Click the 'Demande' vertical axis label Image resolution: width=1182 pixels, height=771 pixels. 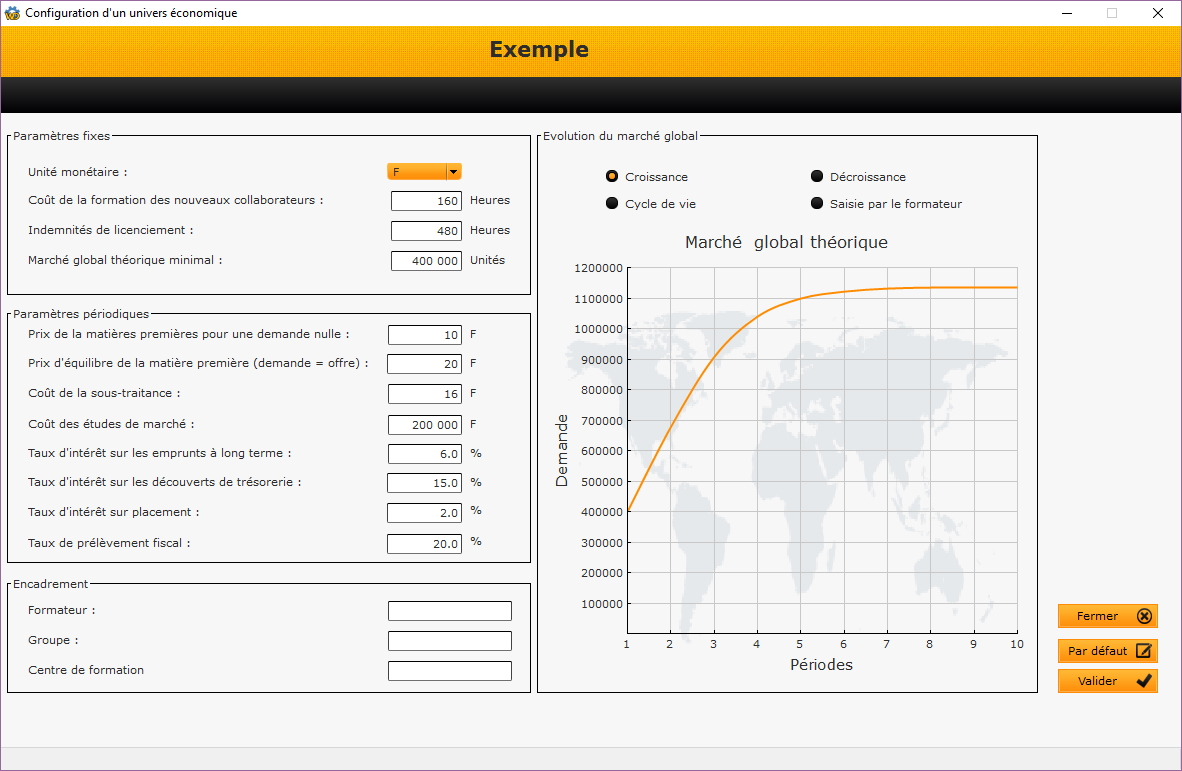562,451
